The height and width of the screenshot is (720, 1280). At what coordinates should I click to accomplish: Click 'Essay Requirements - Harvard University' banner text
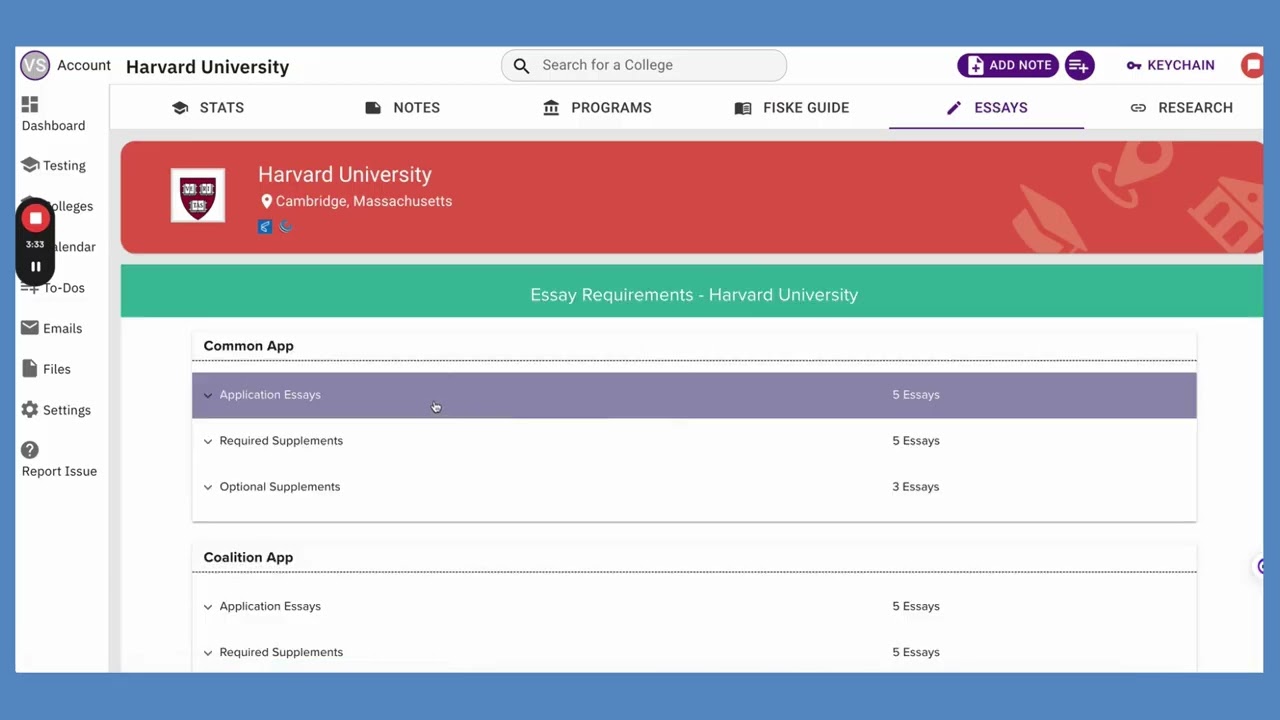694,295
